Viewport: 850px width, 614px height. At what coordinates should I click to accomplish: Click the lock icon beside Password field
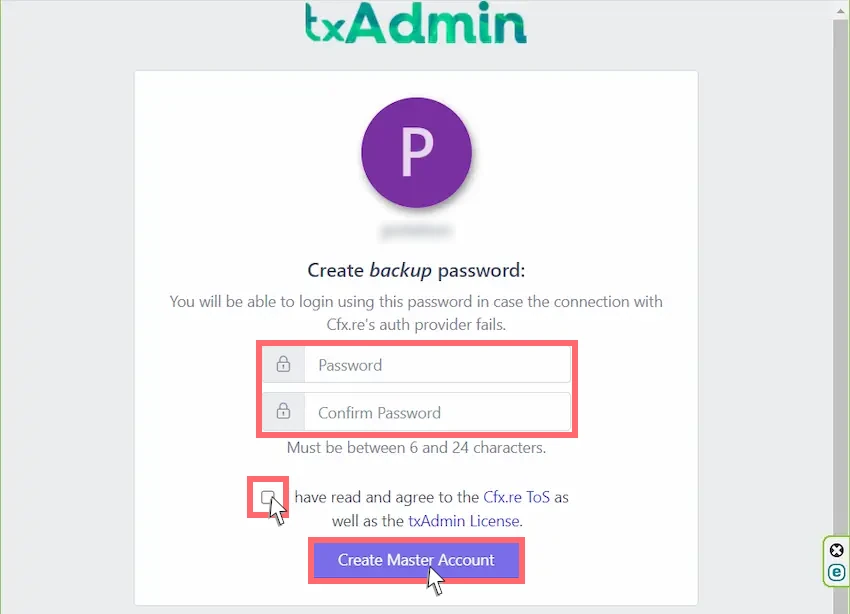(x=284, y=364)
